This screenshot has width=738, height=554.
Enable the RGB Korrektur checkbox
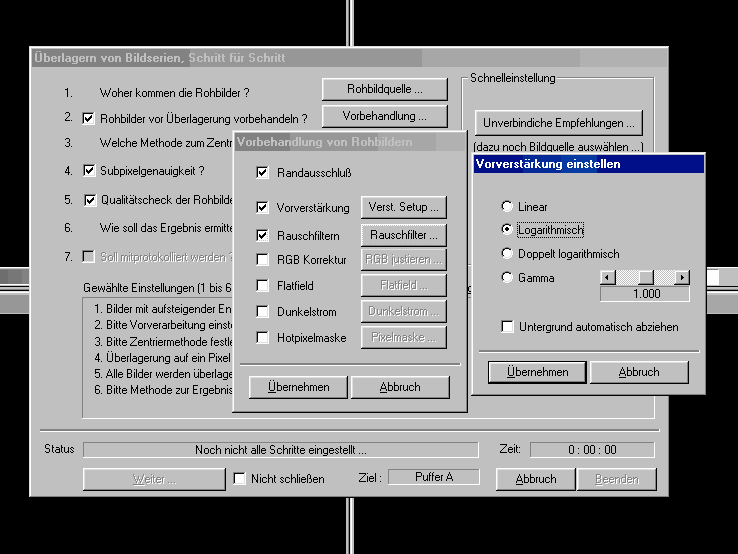(x=263, y=260)
